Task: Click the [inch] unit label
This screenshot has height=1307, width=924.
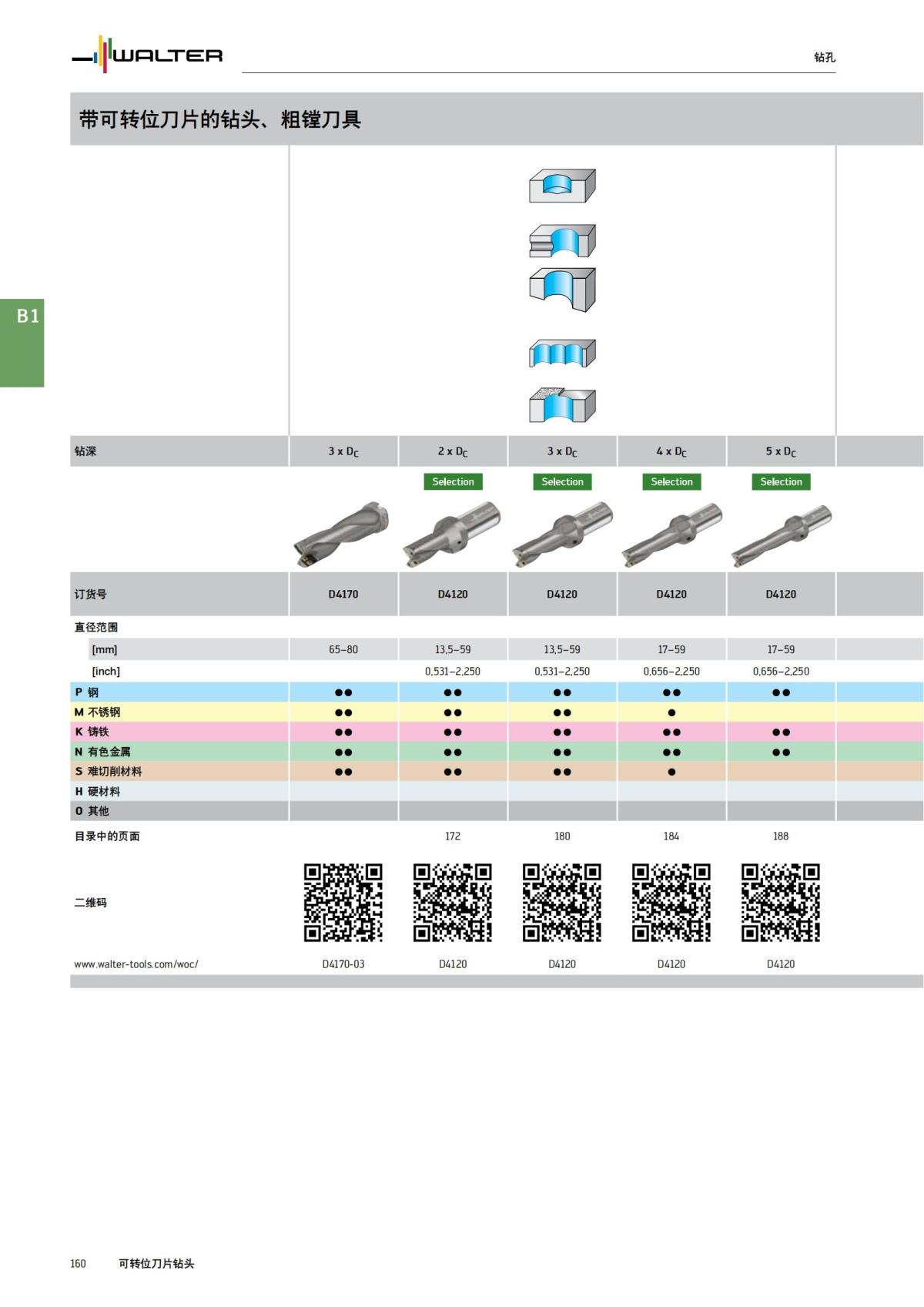Action: [105, 671]
